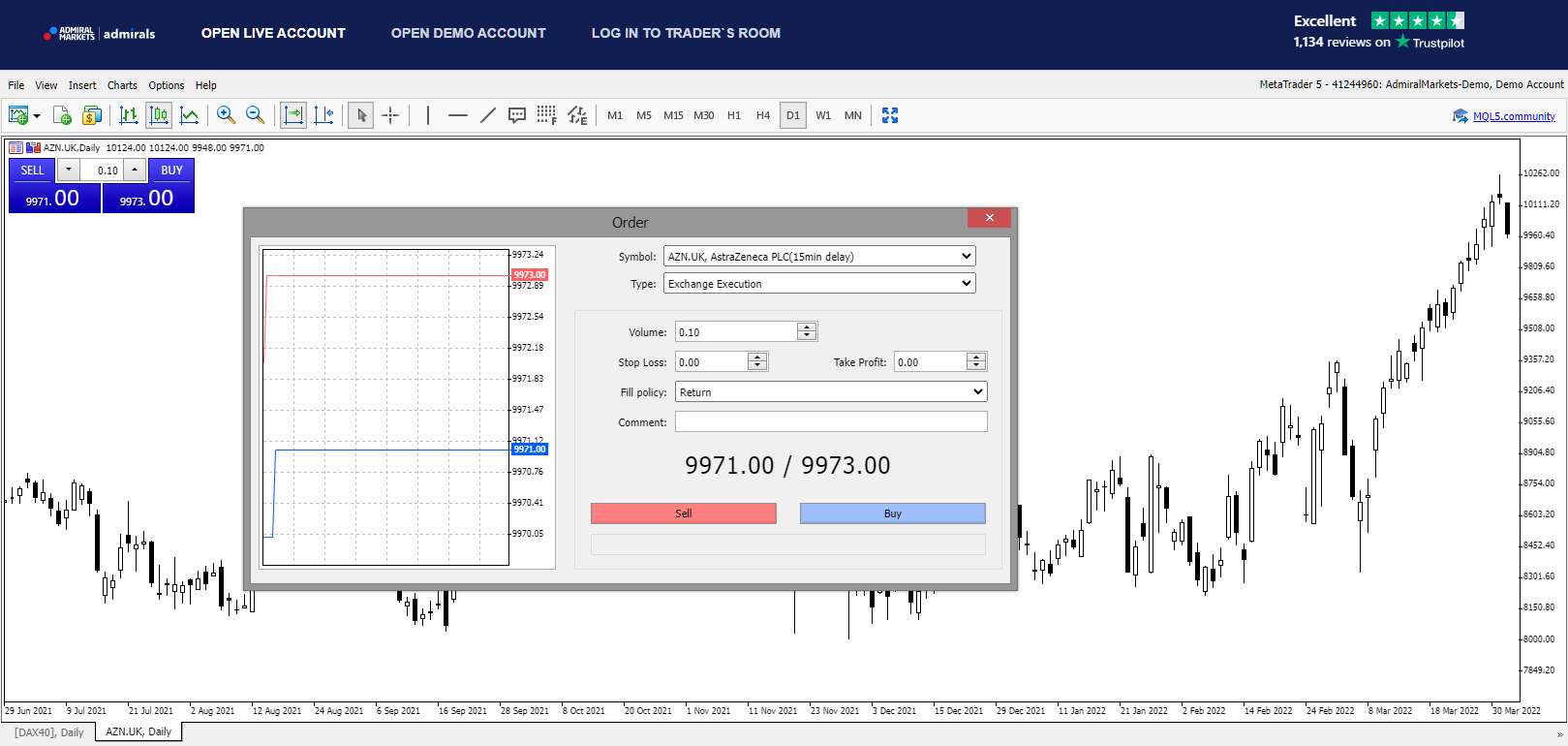The image size is (1568, 746).
Task: Open the Help menu
Action: (x=206, y=85)
